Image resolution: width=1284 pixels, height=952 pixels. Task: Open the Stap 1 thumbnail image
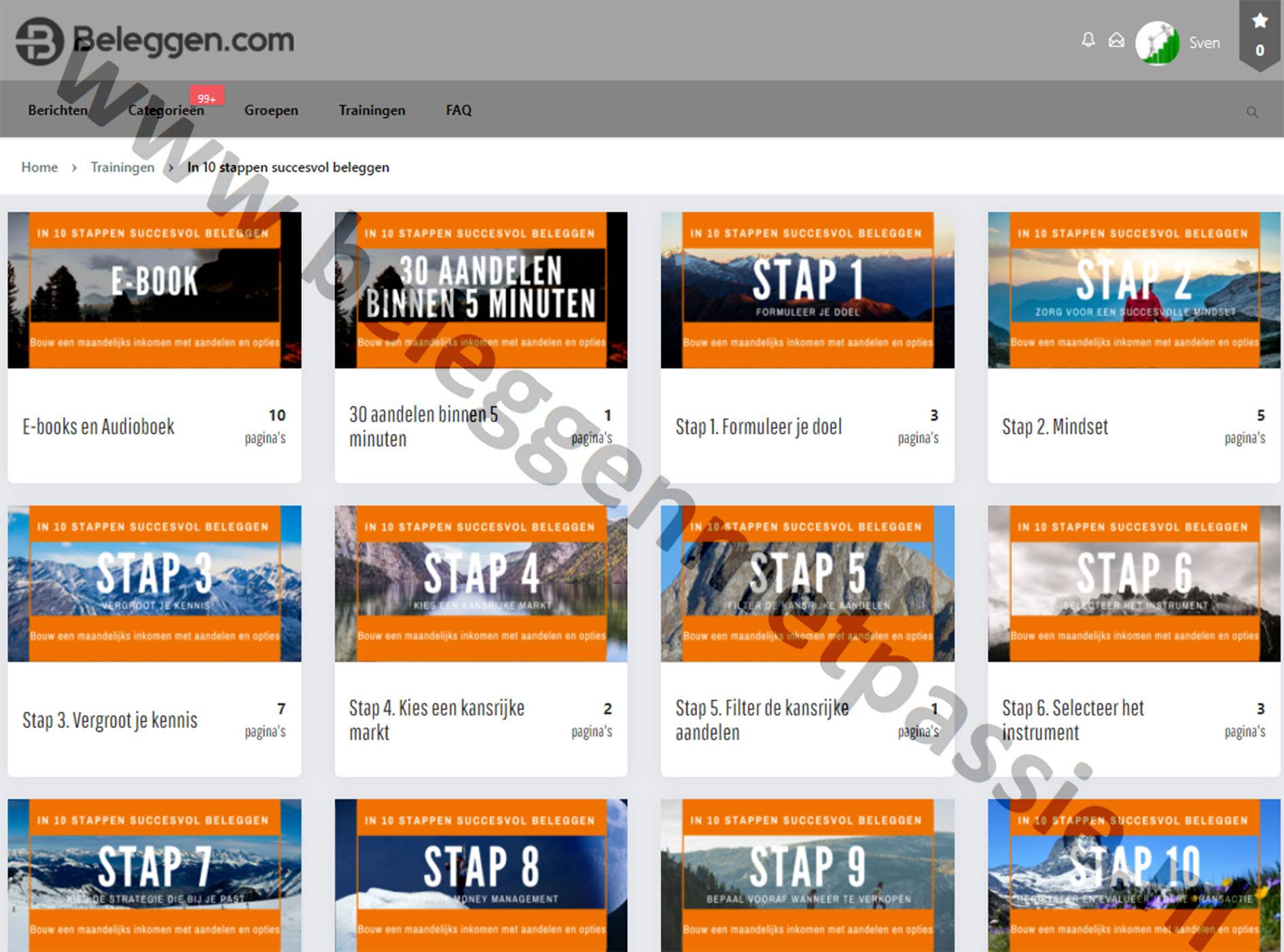[x=807, y=290]
